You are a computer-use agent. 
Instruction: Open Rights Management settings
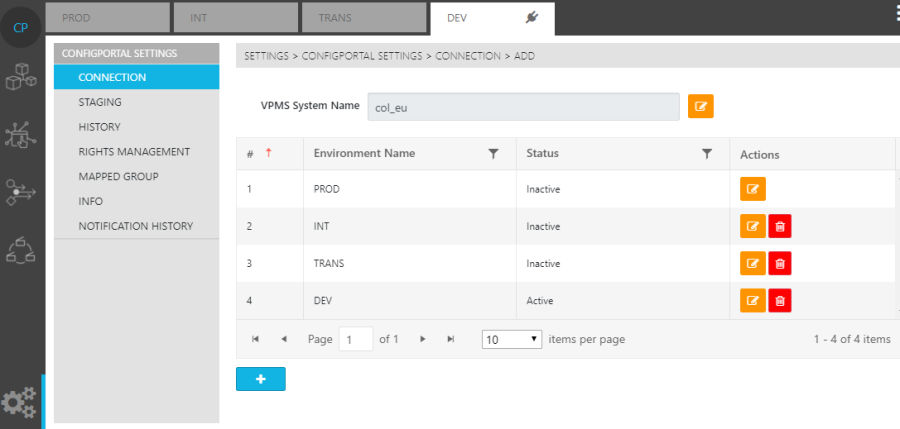(134, 152)
